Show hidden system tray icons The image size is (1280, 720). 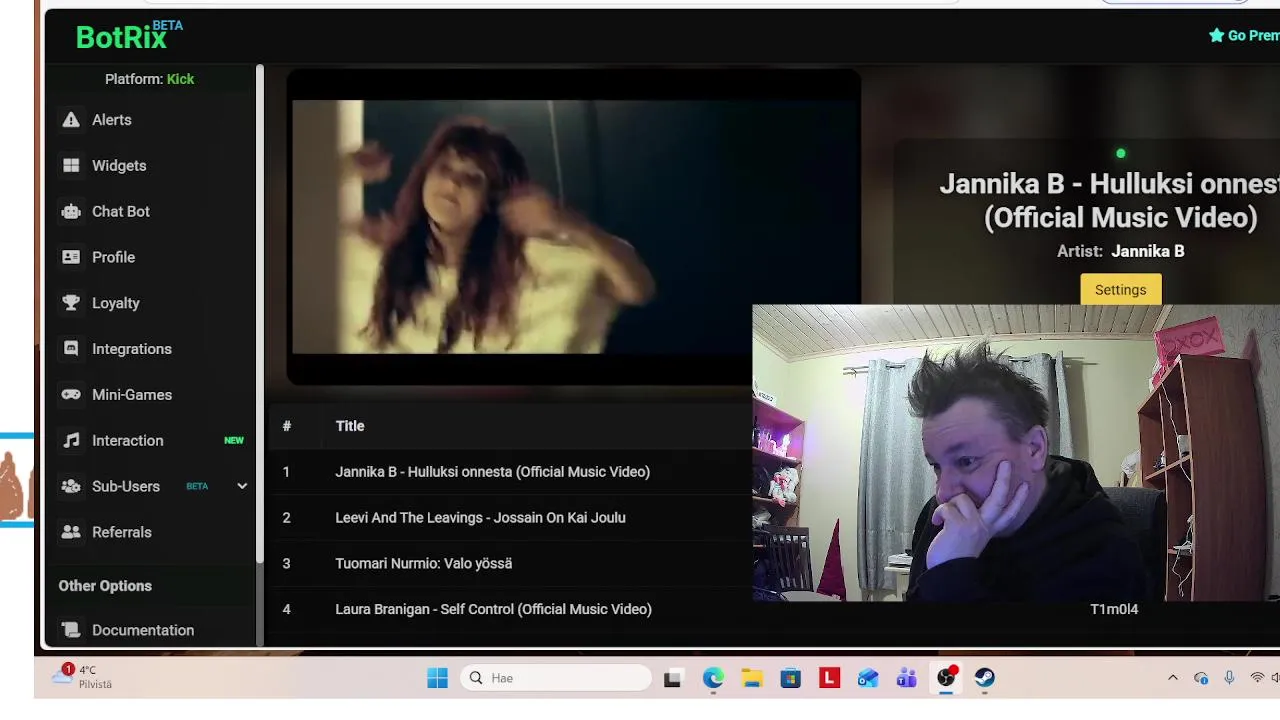point(1173,678)
